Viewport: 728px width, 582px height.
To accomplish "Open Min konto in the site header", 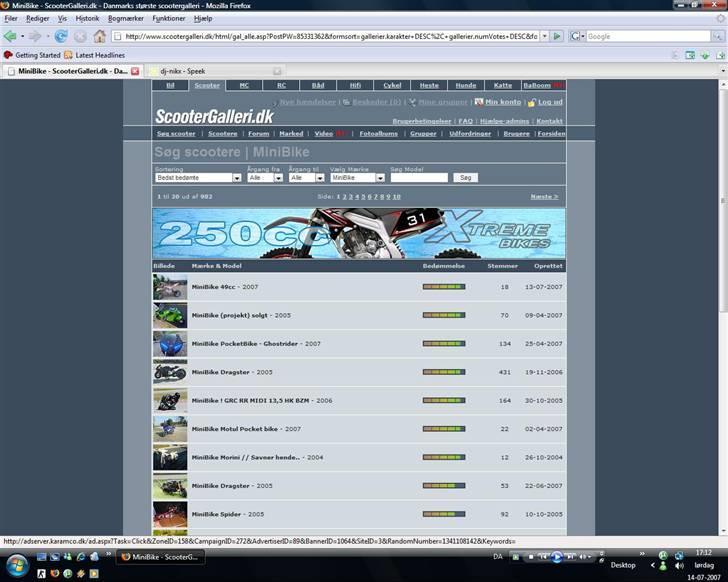I will (x=498, y=102).
